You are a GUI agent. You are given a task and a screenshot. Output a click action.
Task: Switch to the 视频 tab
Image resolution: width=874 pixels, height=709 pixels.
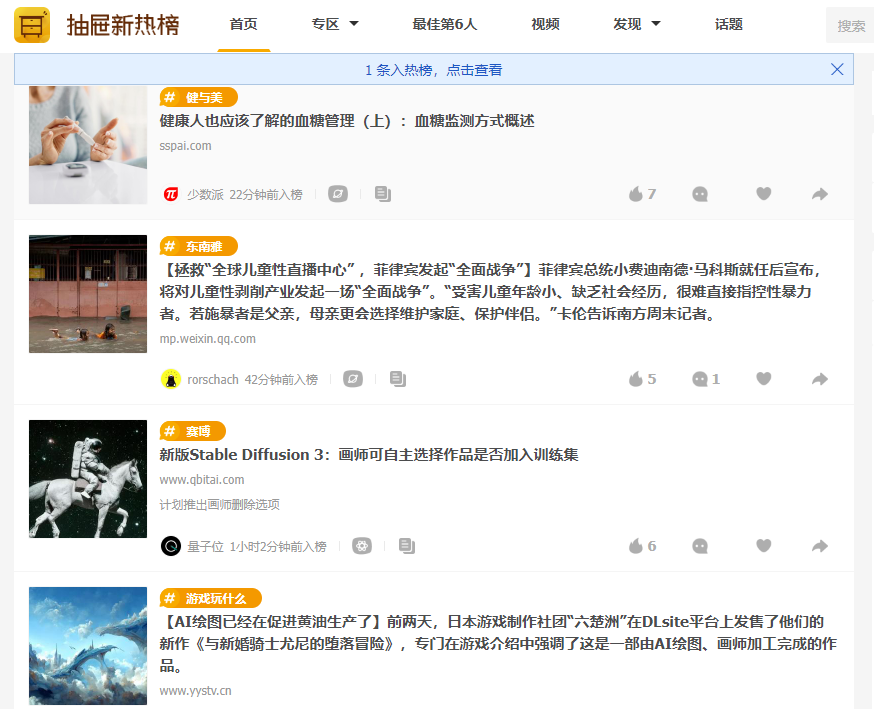click(x=545, y=24)
